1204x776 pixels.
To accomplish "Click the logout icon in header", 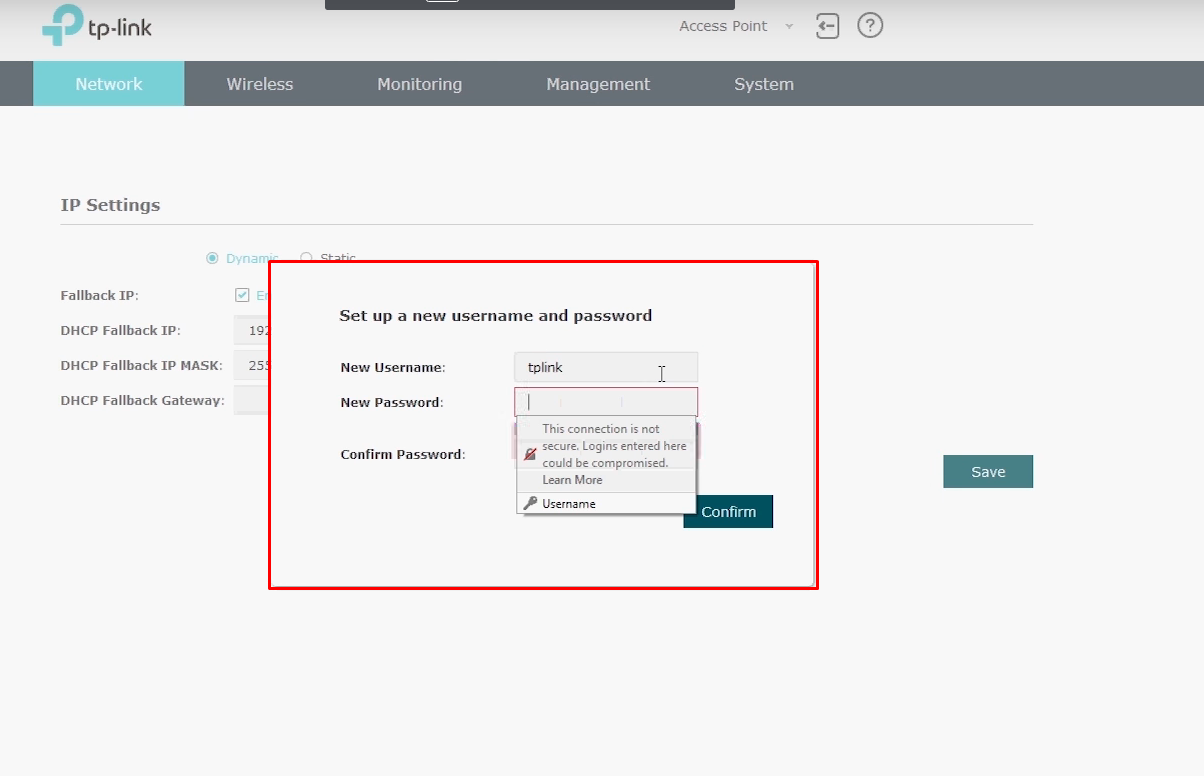I will point(827,26).
